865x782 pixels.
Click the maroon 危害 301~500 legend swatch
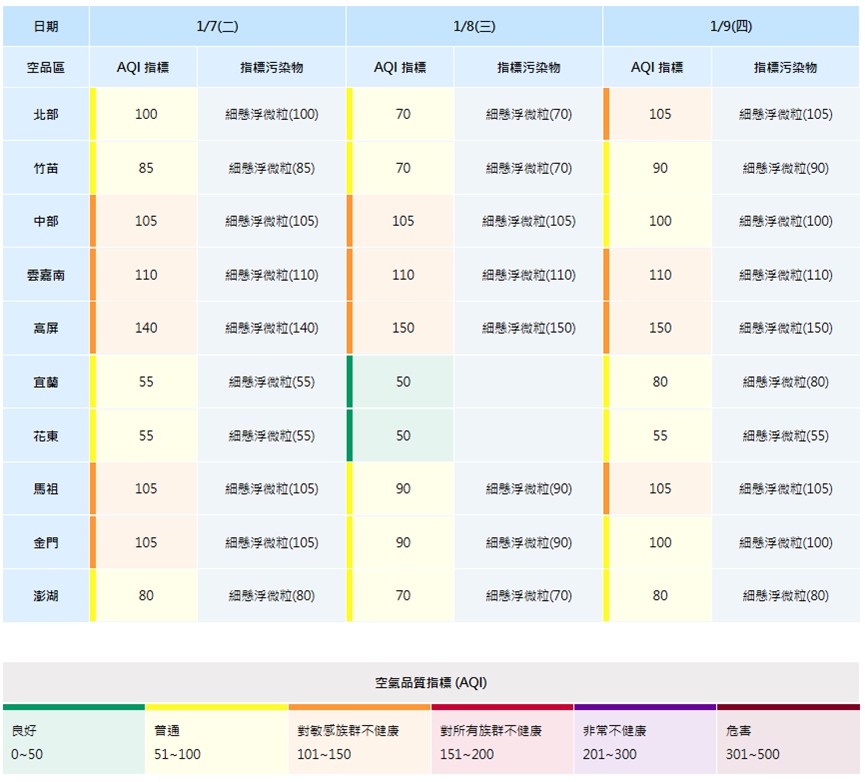point(788,739)
